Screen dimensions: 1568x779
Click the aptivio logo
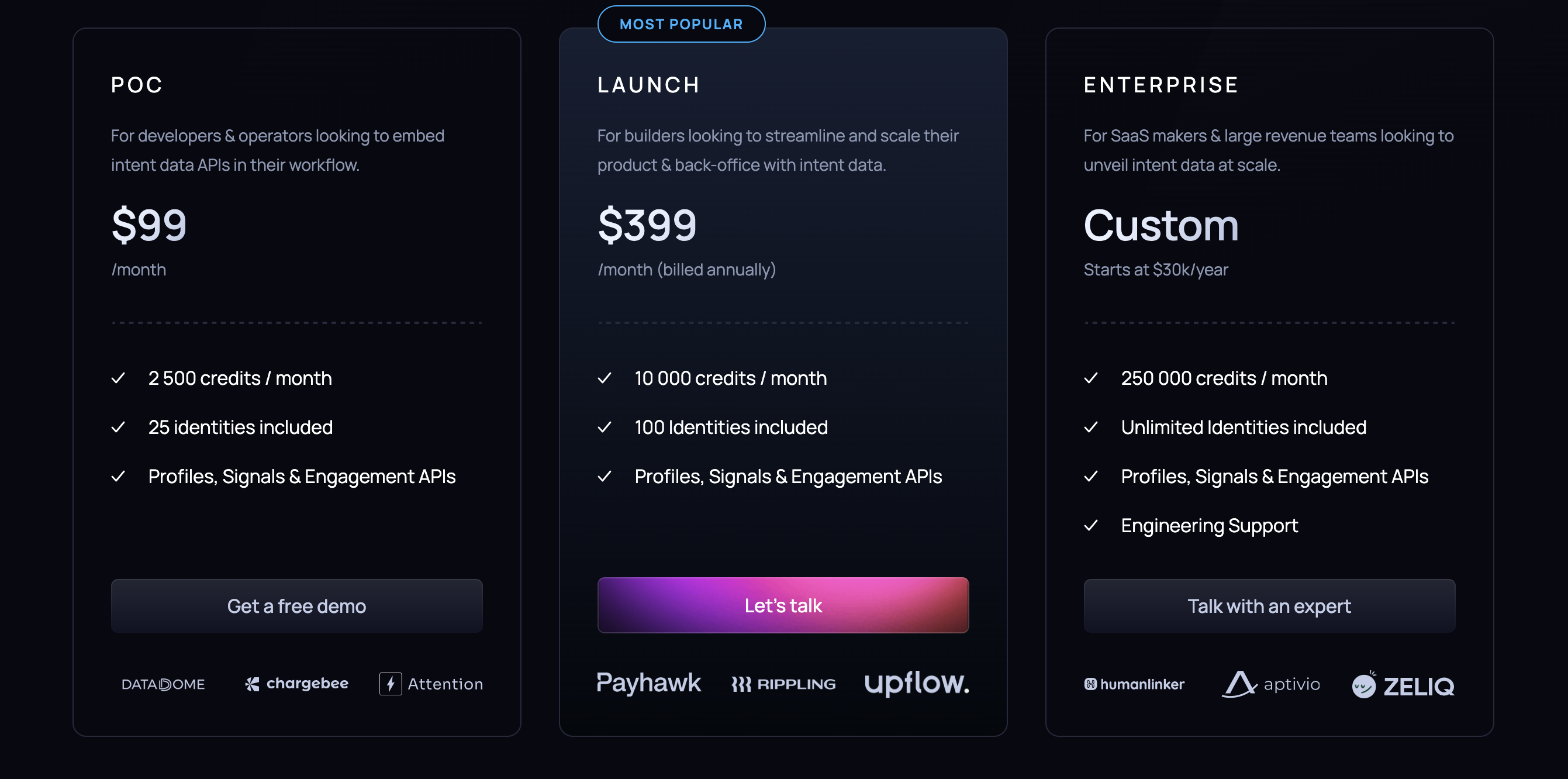pos(1271,684)
